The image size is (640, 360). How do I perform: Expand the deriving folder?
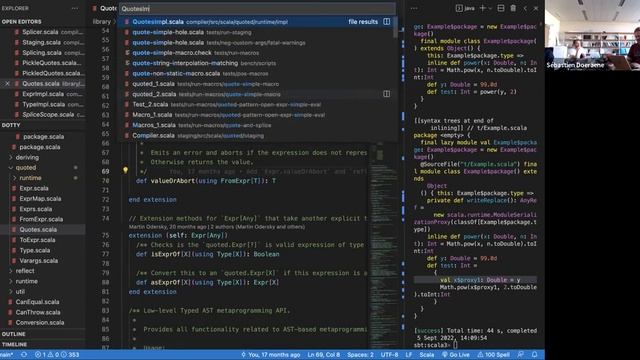[x=42, y=157]
